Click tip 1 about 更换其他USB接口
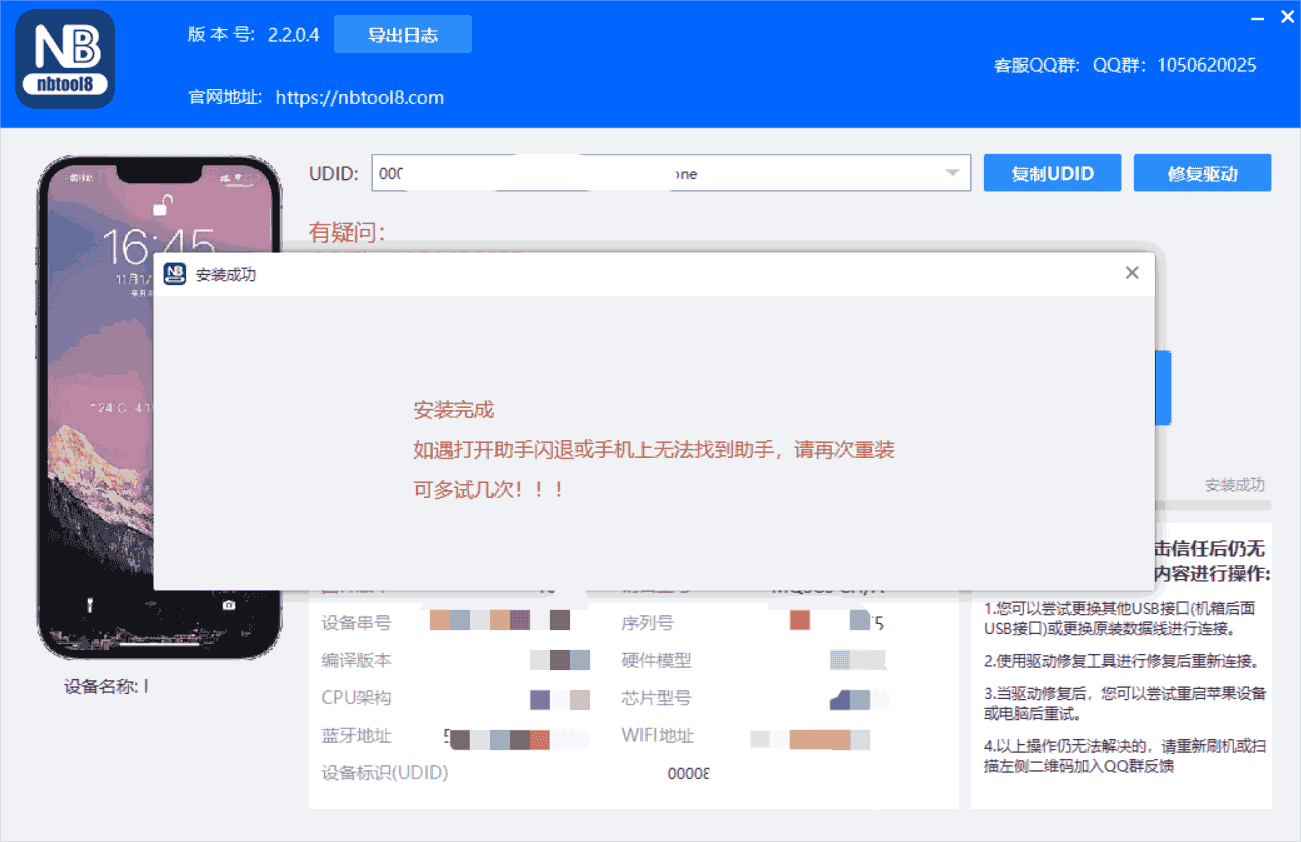The height and width of the screenshot is (842, 1301). [x=1121, y=618]
